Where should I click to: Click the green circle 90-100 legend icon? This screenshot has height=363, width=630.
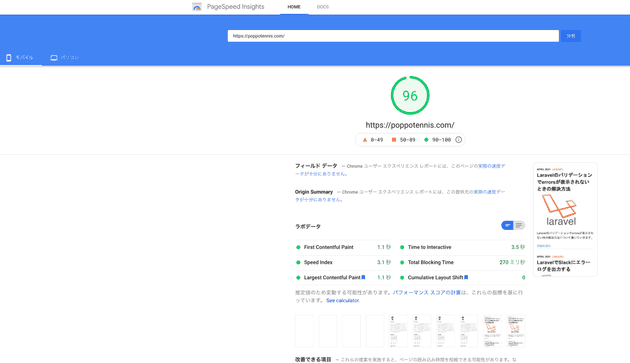[426, 140]
